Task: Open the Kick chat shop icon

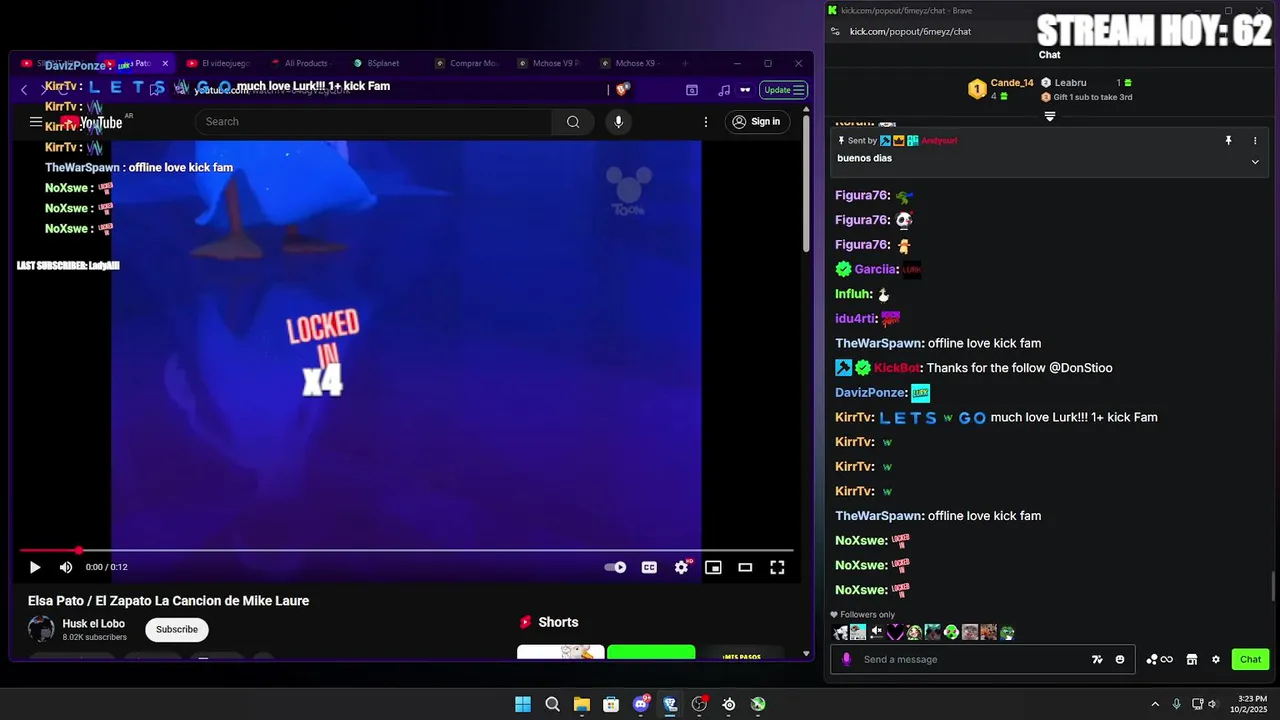Action: (x=1192, y=659)
